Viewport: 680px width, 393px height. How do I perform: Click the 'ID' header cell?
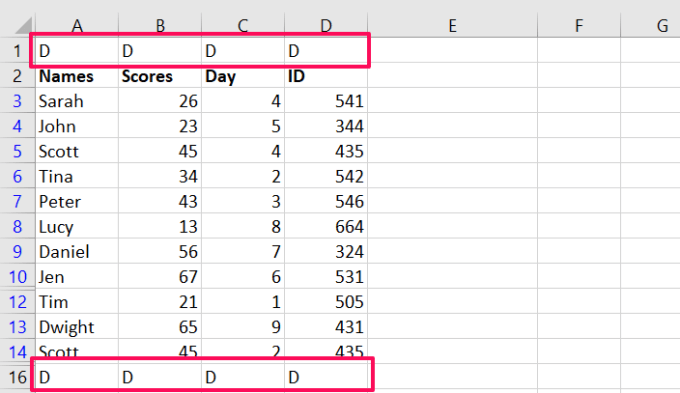pos(326,76)
